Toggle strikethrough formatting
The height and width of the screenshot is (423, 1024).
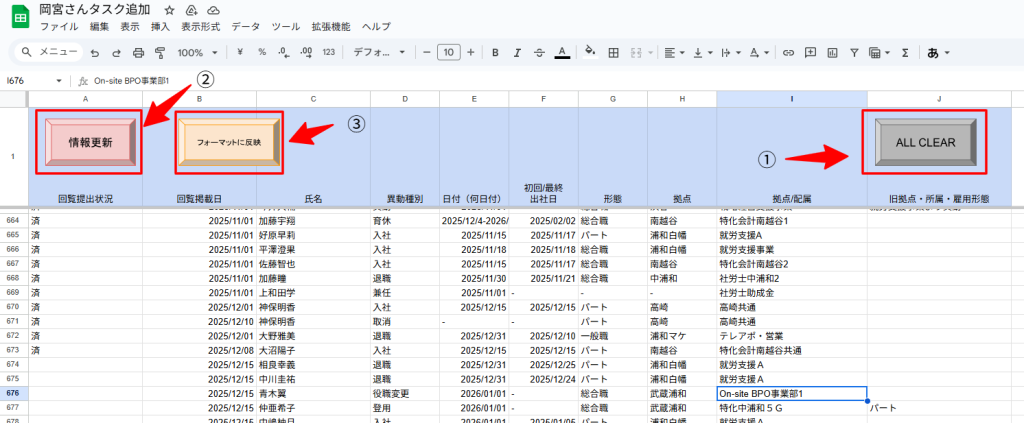coord(539,52)
